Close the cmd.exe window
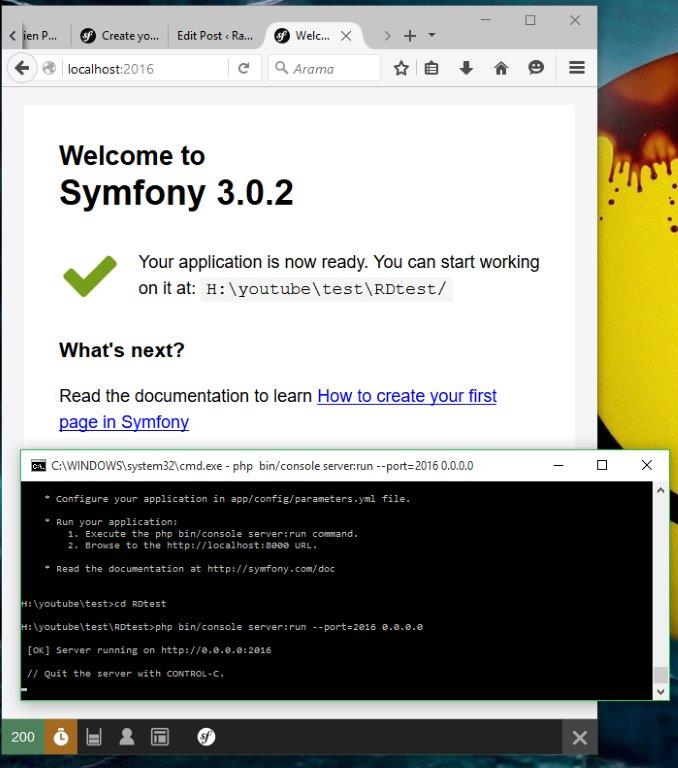This screenshot has height=768, width=678. point(647,465)
